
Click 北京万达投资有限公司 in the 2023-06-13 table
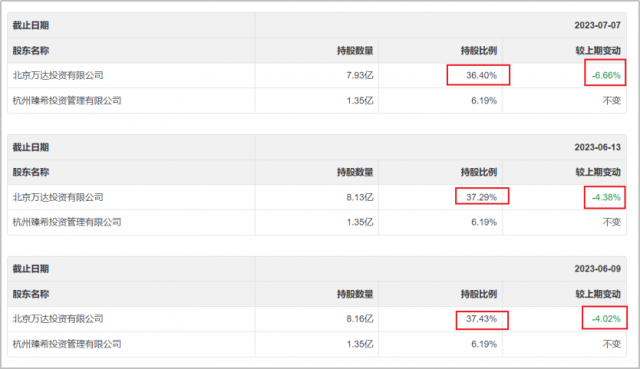[x=58, y=197]
